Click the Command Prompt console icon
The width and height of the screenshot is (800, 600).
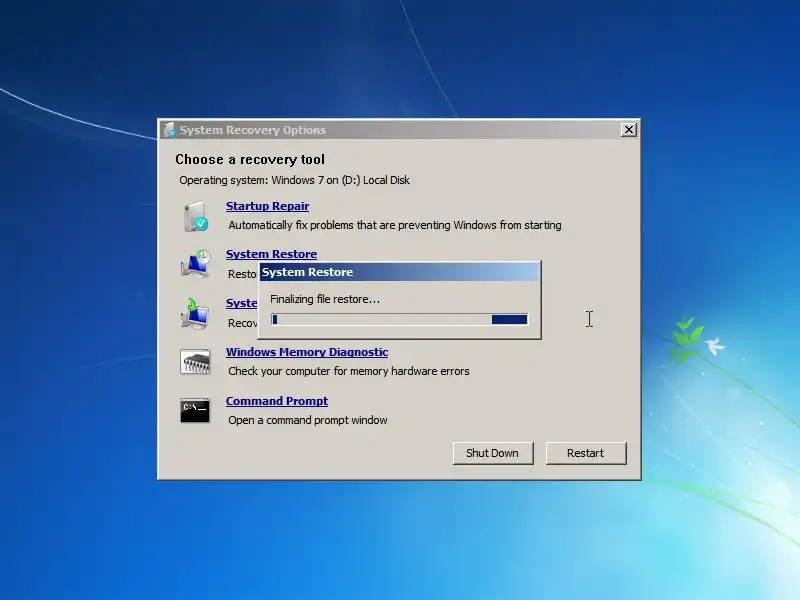click(195, 411)
